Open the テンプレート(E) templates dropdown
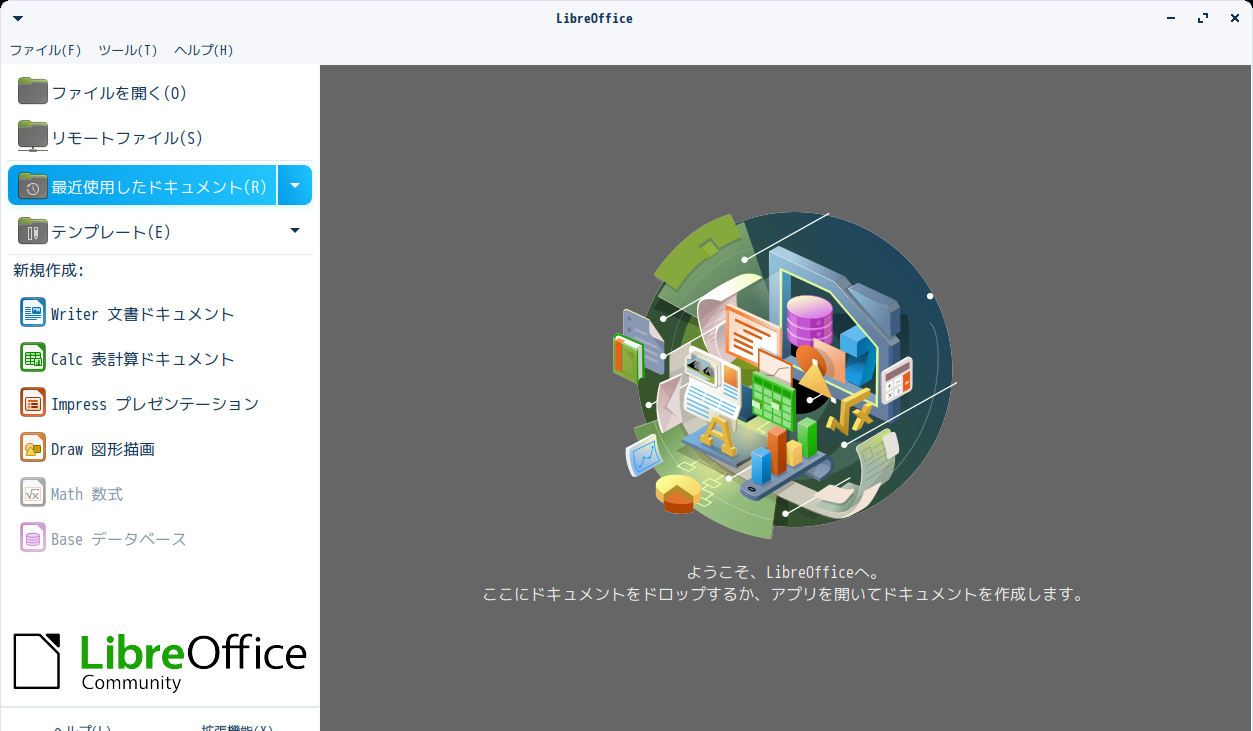The height and width of the screenshot is (731, 1253). pyautogui.click(x=295, y=231)
